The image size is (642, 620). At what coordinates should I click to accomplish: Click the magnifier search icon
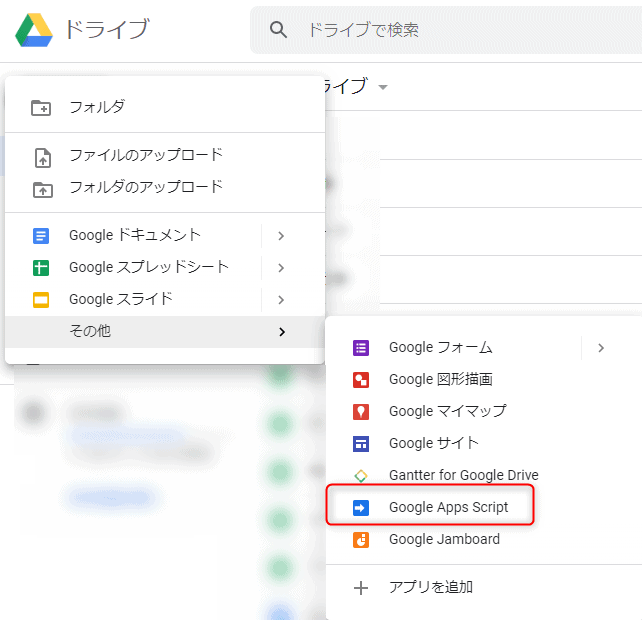[279, 30]
